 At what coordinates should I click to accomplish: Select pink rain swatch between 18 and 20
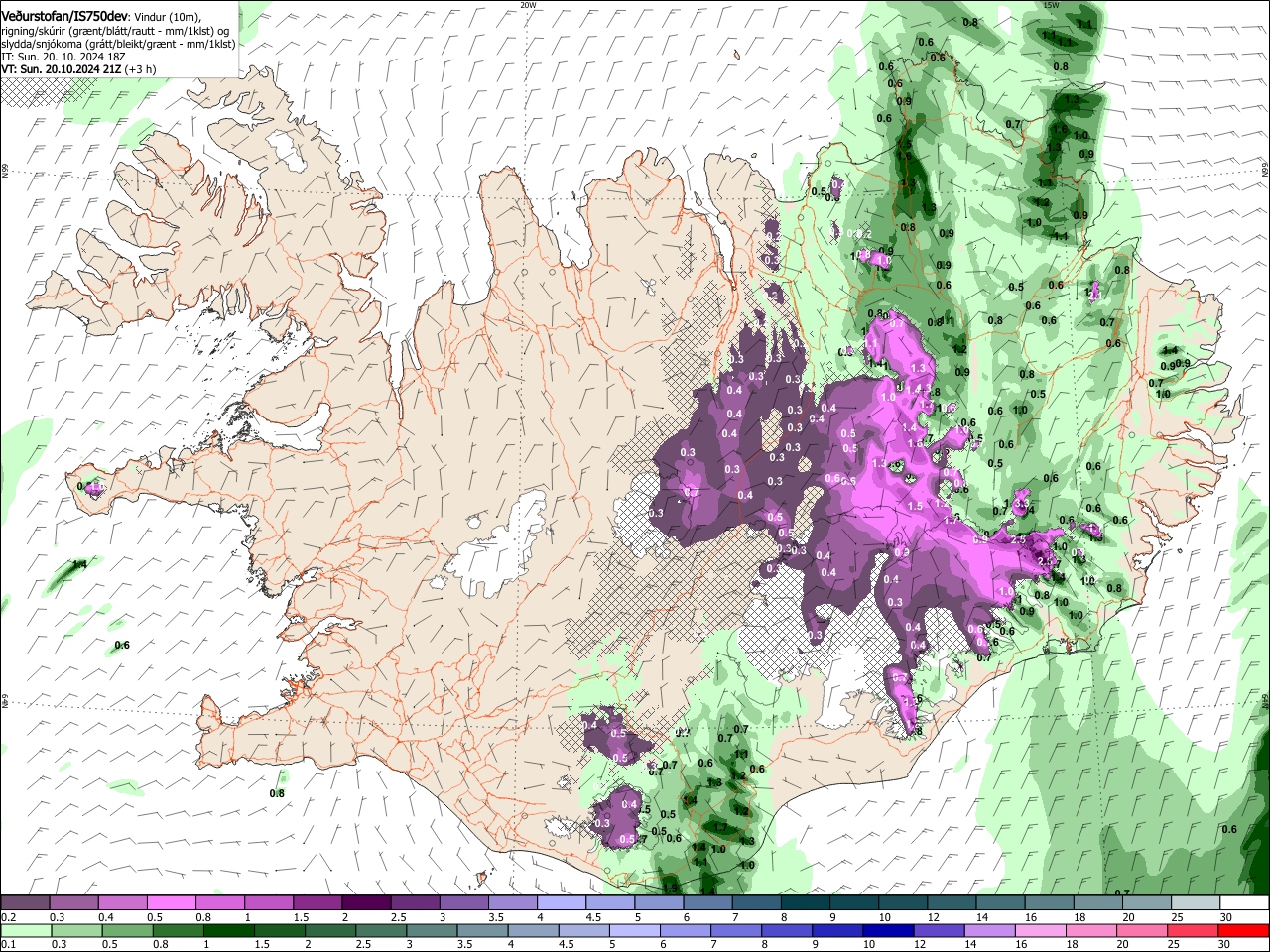coord(1091,931)
